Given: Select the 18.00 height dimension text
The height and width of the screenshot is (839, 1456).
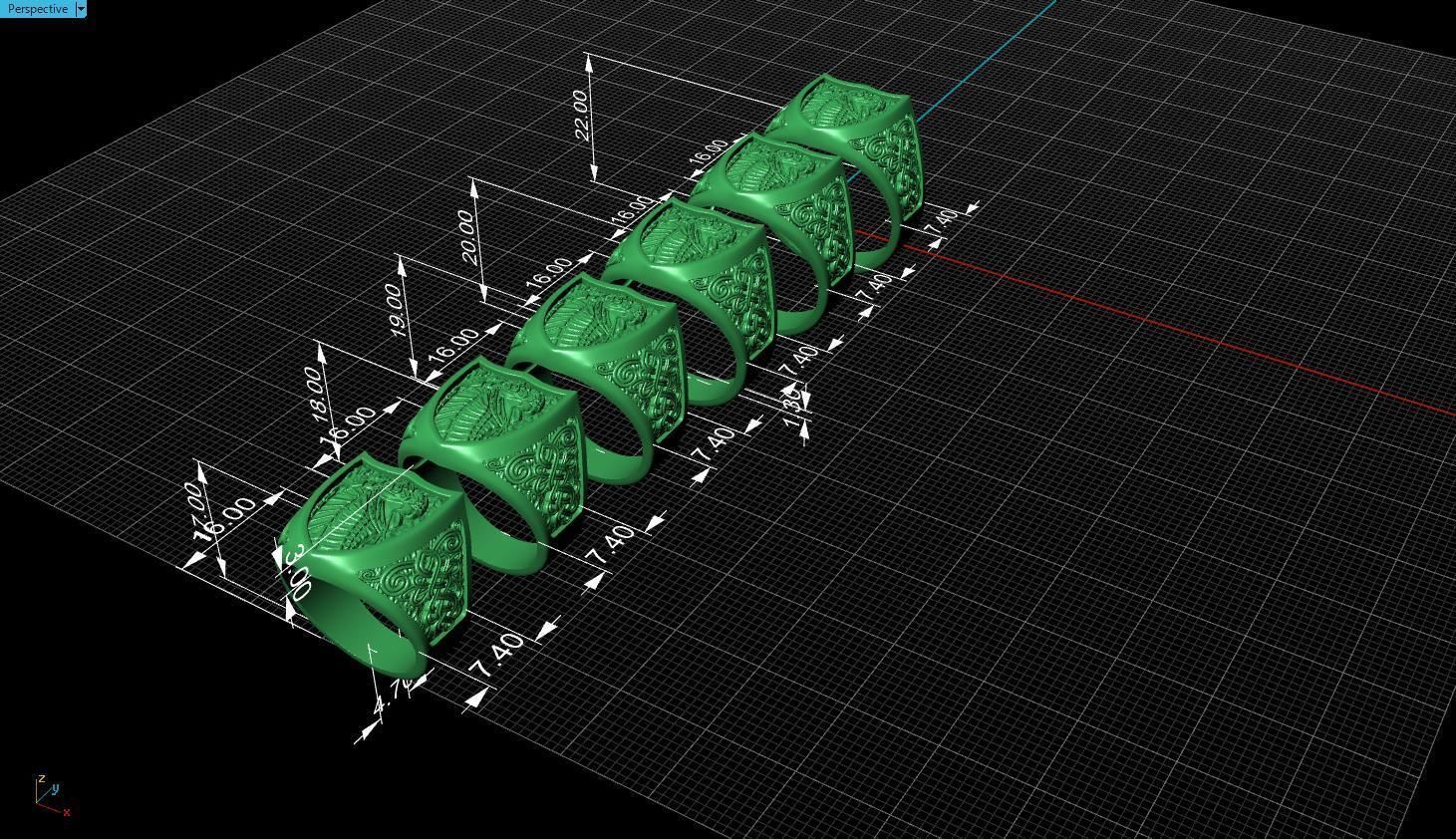Looking at the screenshot, I should 316,394.
